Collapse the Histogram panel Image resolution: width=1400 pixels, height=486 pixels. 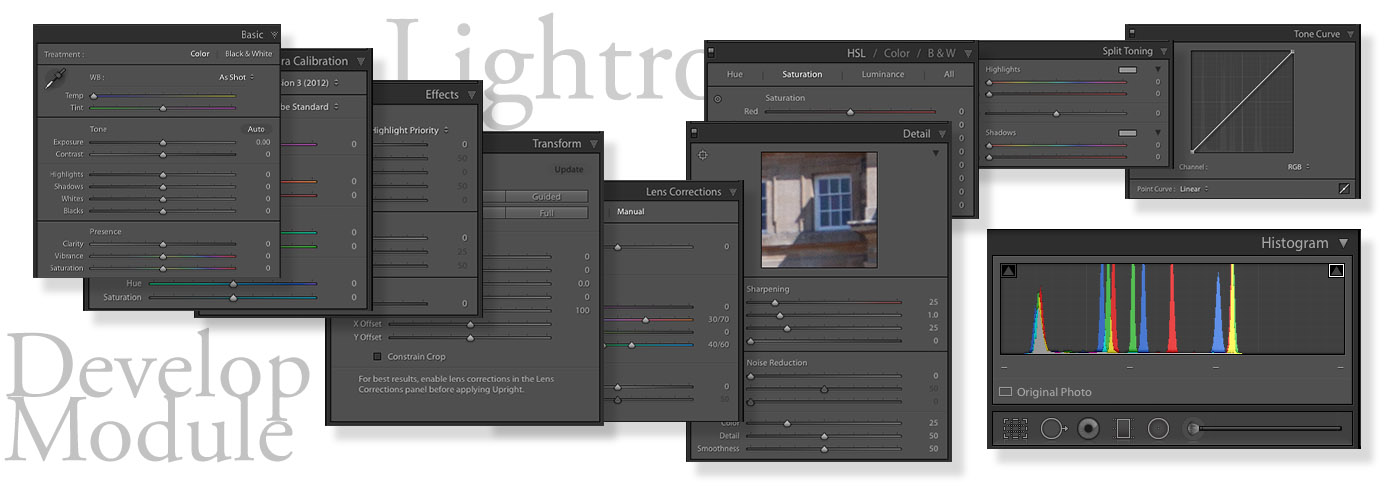(x=1343, y=243)
